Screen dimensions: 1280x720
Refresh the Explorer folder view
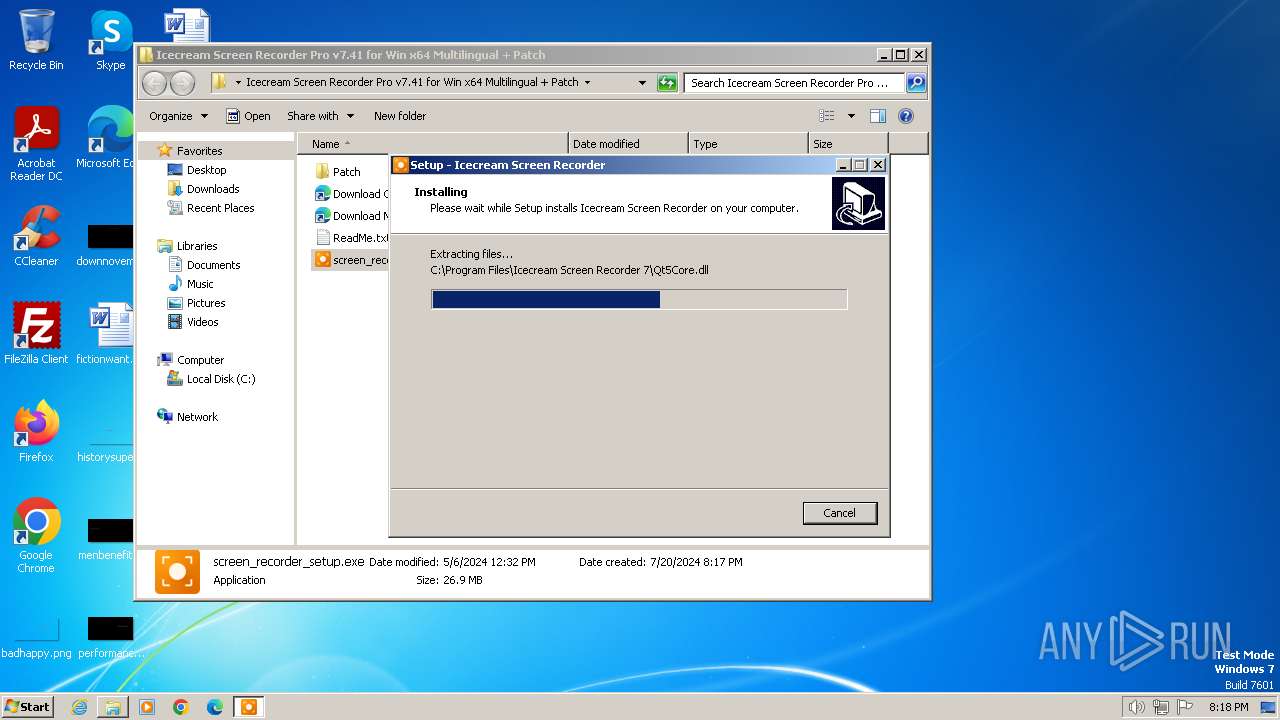pos(667,83)
